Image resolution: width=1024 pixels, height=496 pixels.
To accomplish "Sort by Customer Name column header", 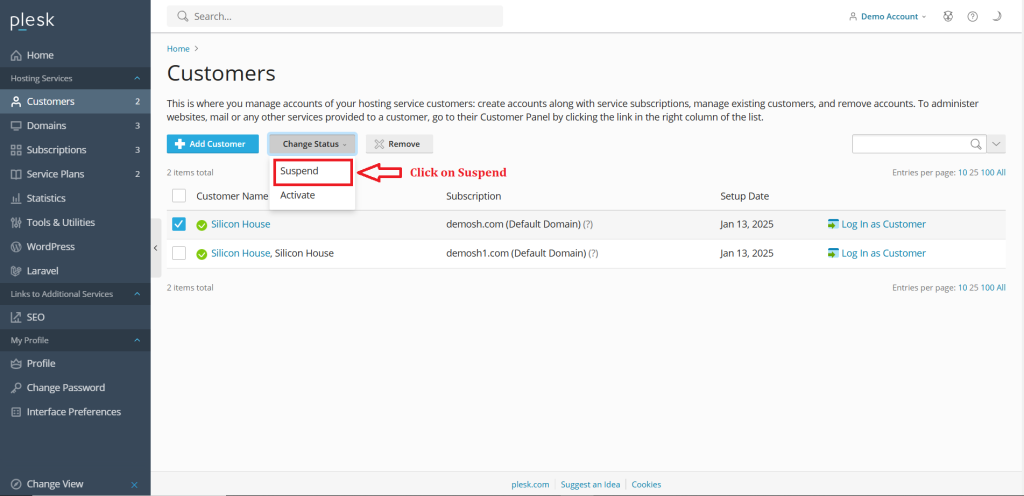I will tap(232, 196).
